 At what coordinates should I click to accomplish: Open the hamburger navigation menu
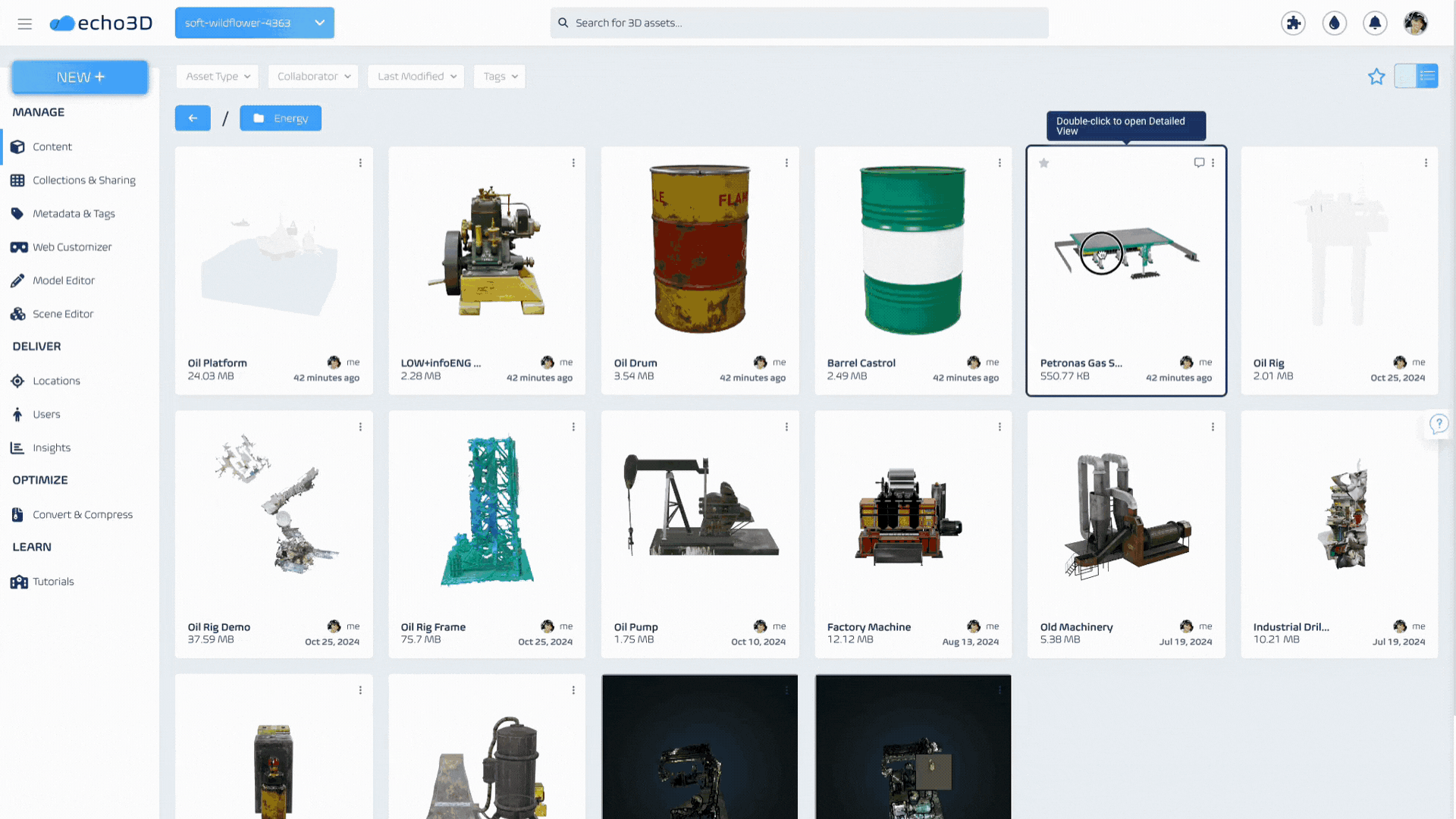(x=24, y=24)
